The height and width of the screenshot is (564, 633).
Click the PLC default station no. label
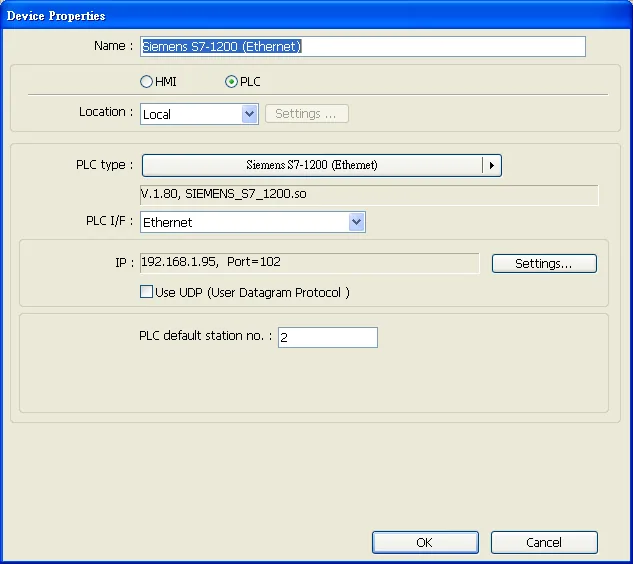(x=205, y=335)
